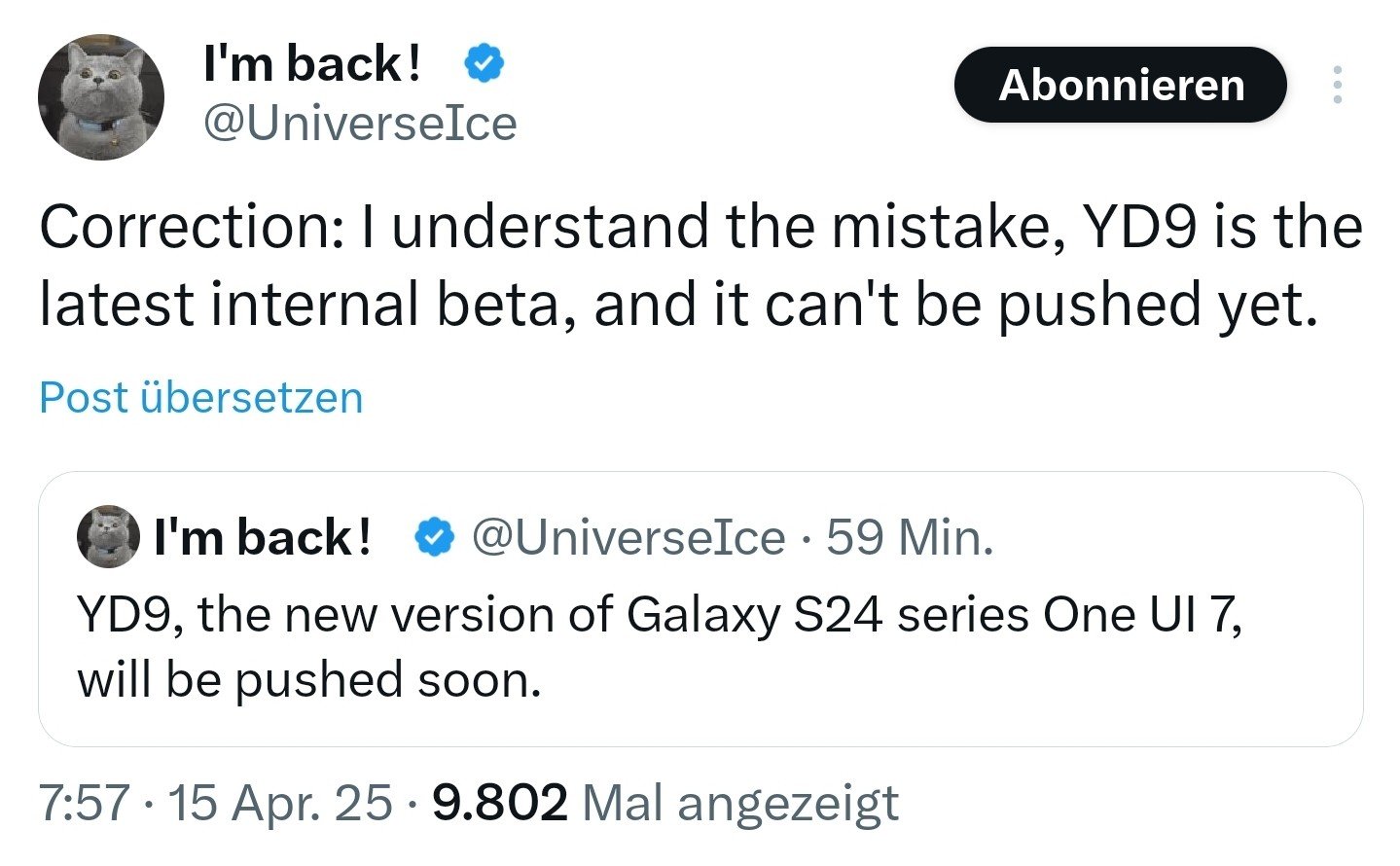Click the 7:57 post time

84,803
